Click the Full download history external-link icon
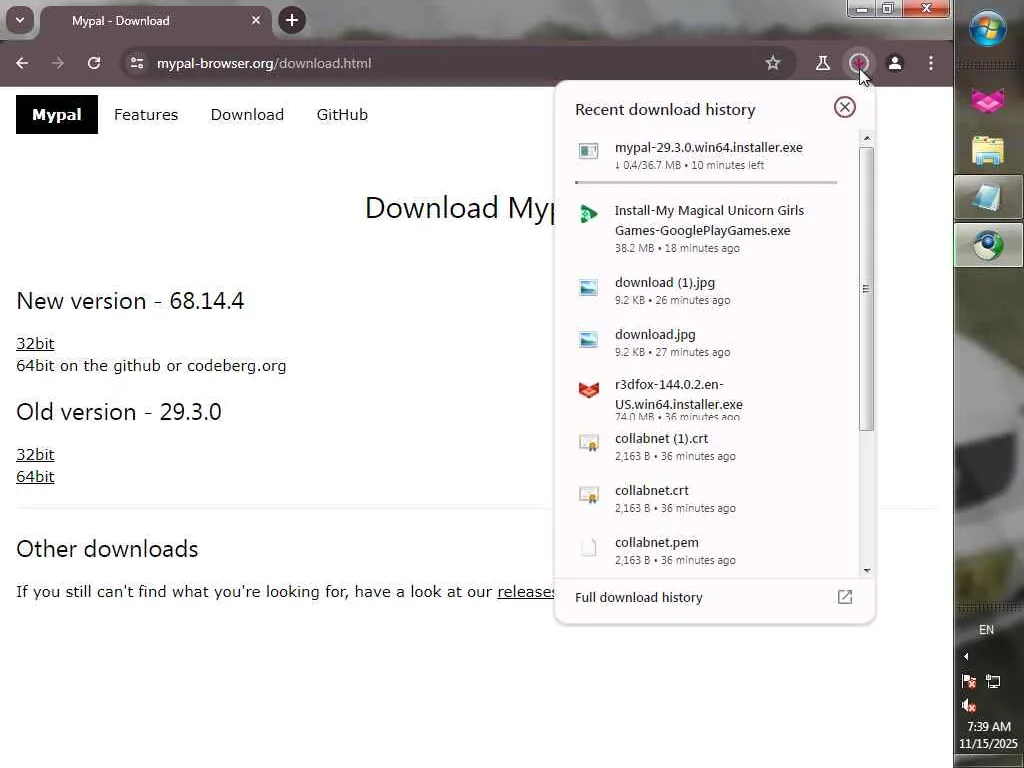Viewport: 1024px width, 768px height. click(845, 597)
